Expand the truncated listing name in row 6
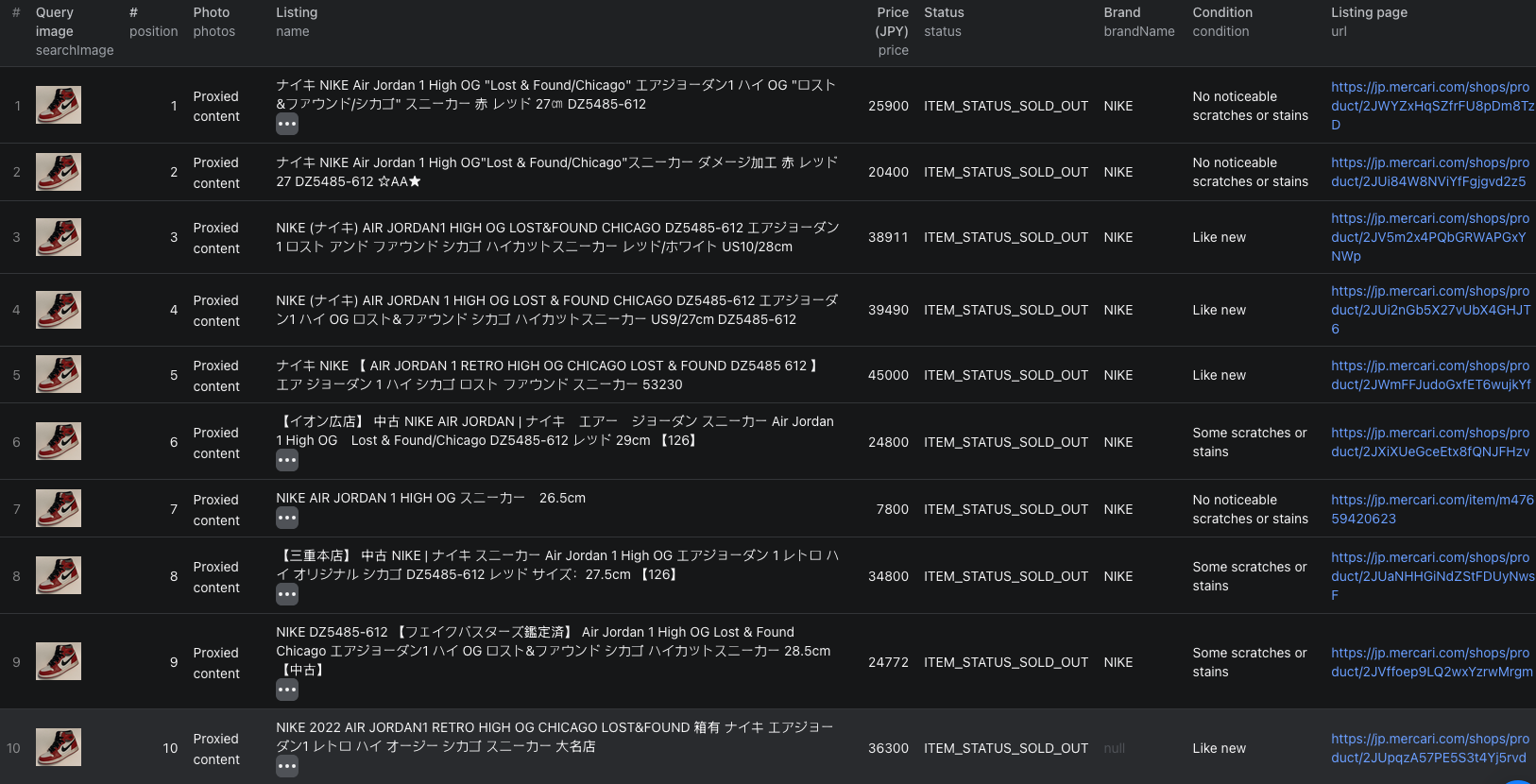This screenshot has height=784, width=1536. pos(287,460)
